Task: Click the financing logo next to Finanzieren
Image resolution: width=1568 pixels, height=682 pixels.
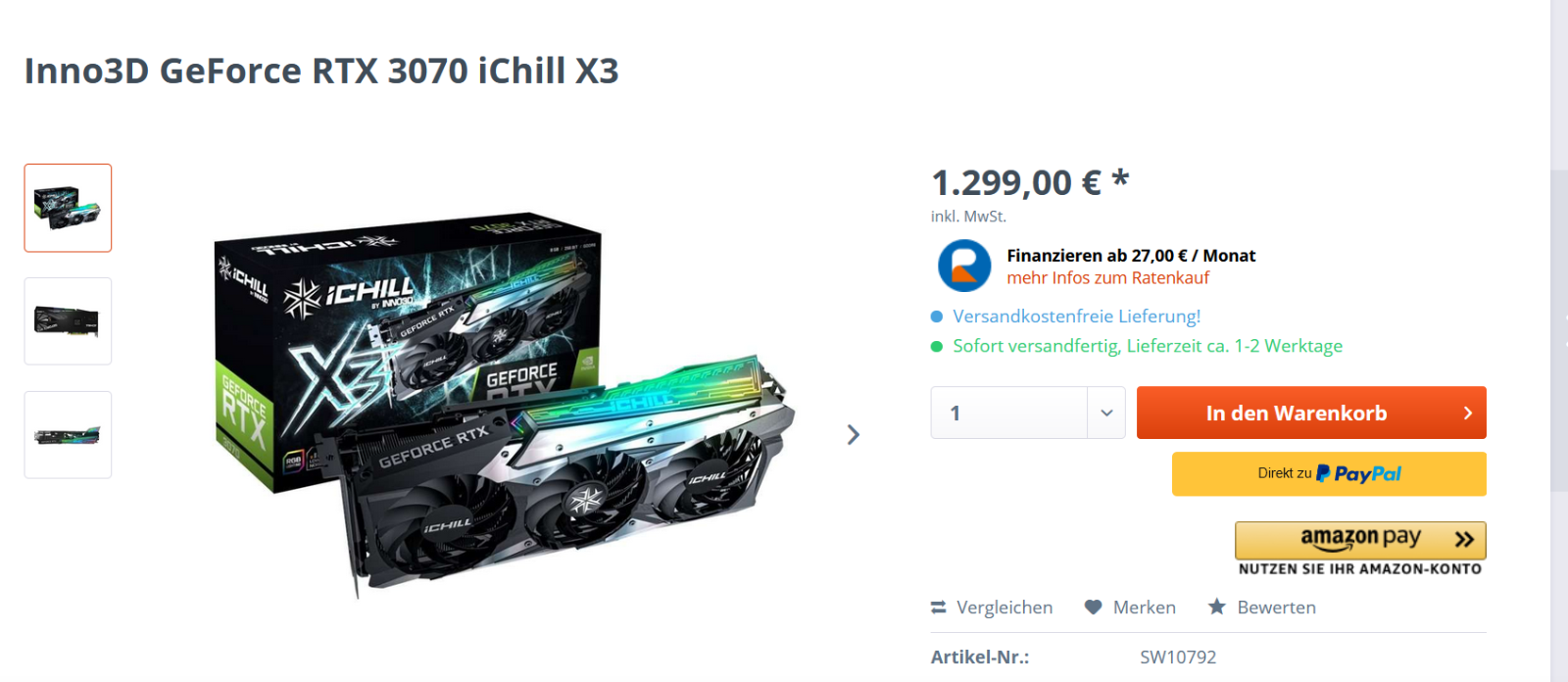Action: point(964,266)
